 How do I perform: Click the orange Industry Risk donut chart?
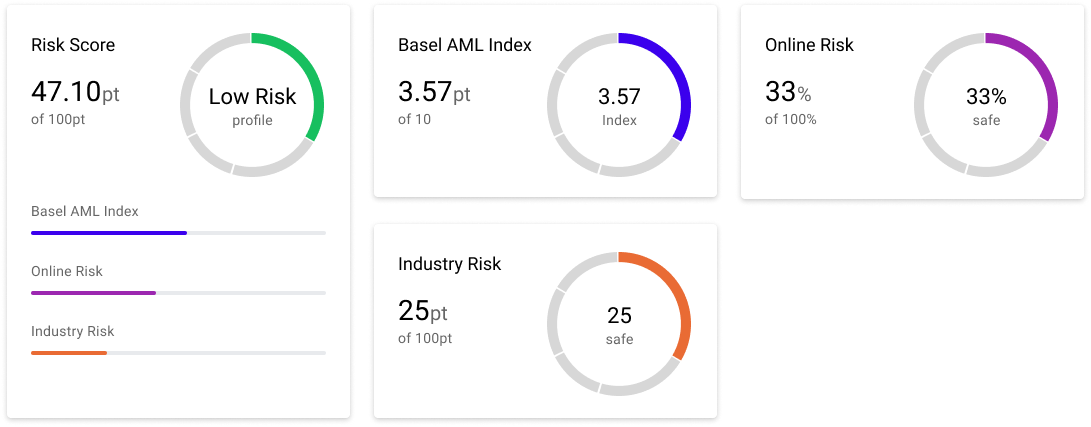coord(619,323)
